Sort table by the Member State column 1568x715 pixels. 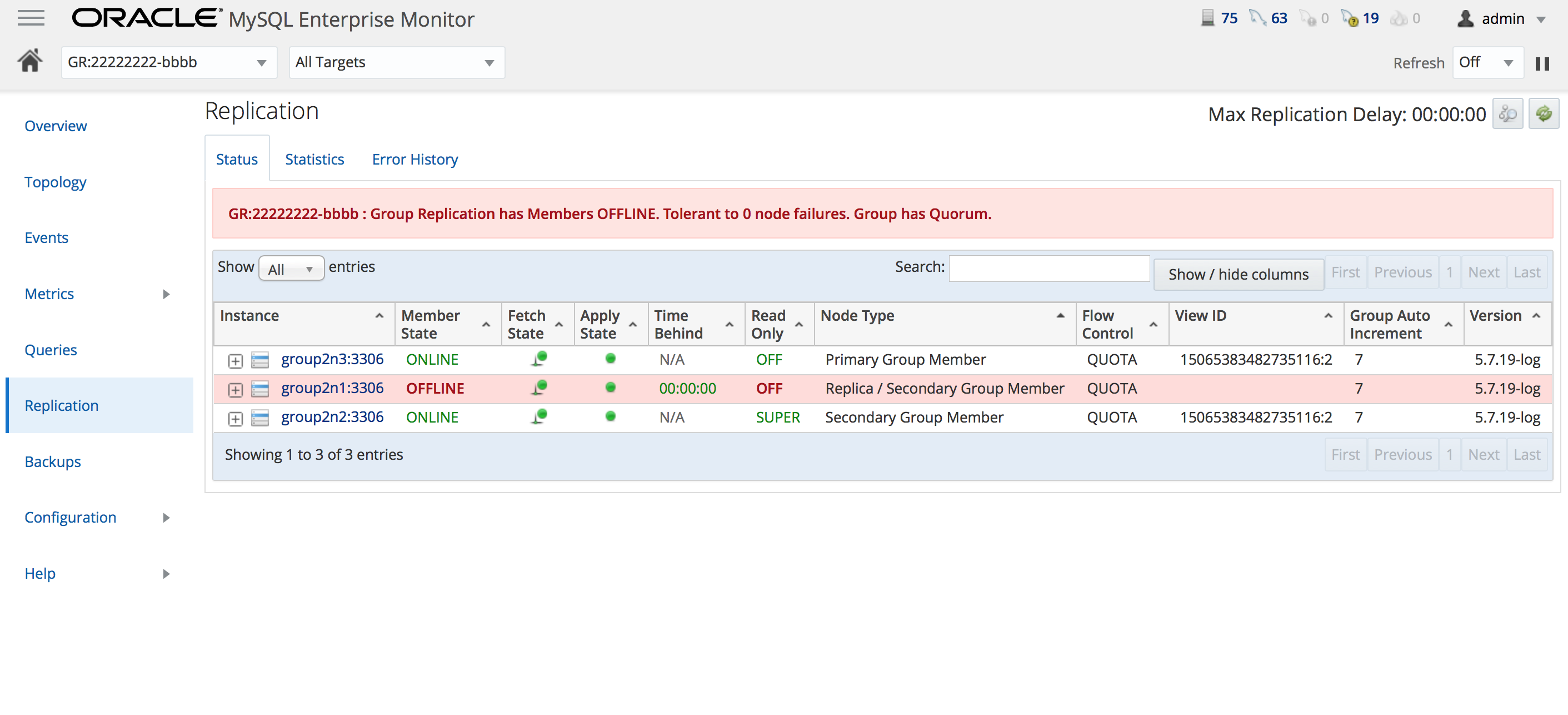pyautogui.click(x=448, y=324)
